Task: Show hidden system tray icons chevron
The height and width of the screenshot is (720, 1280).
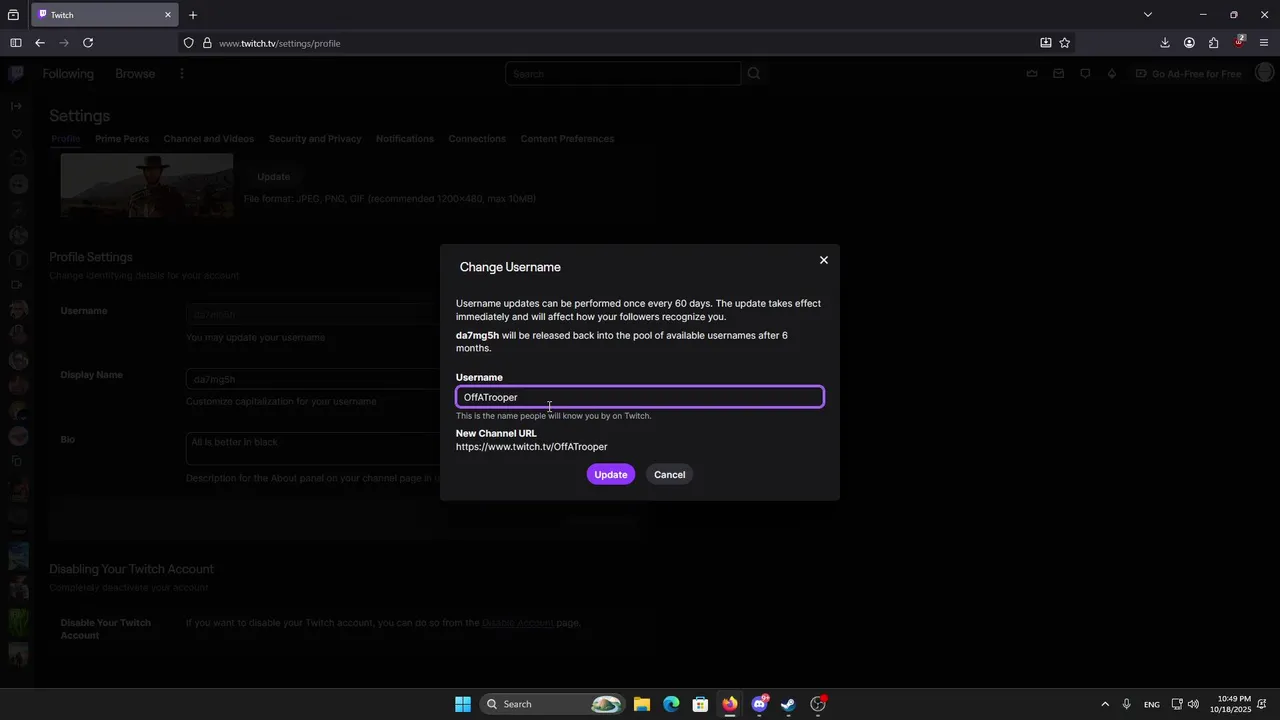Action: (x=1105, y=704)
